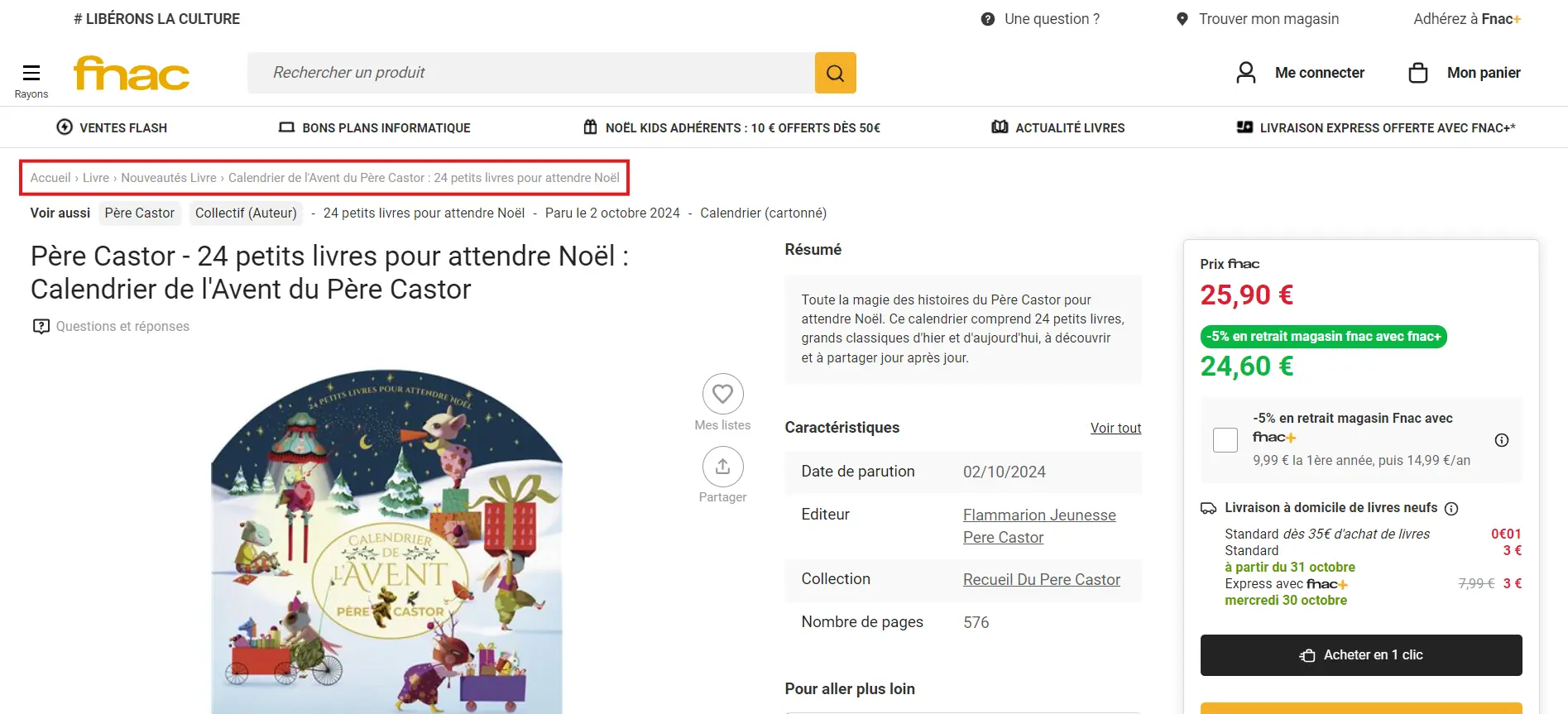Click Nouveautés Livre in breadcrumb

coord(169,178)
